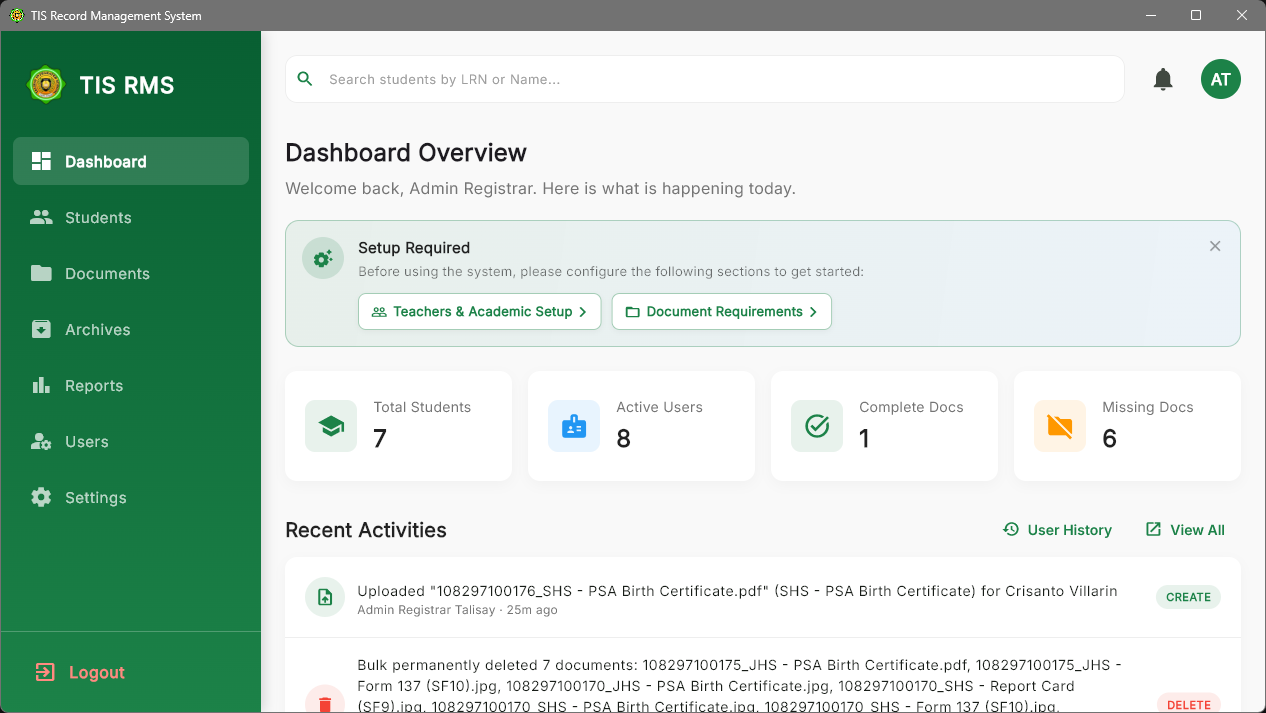The height and width of the screenshot is (713, 1266).
Task: Click the upload file icon on Crisanto activity
Action: 325,597
